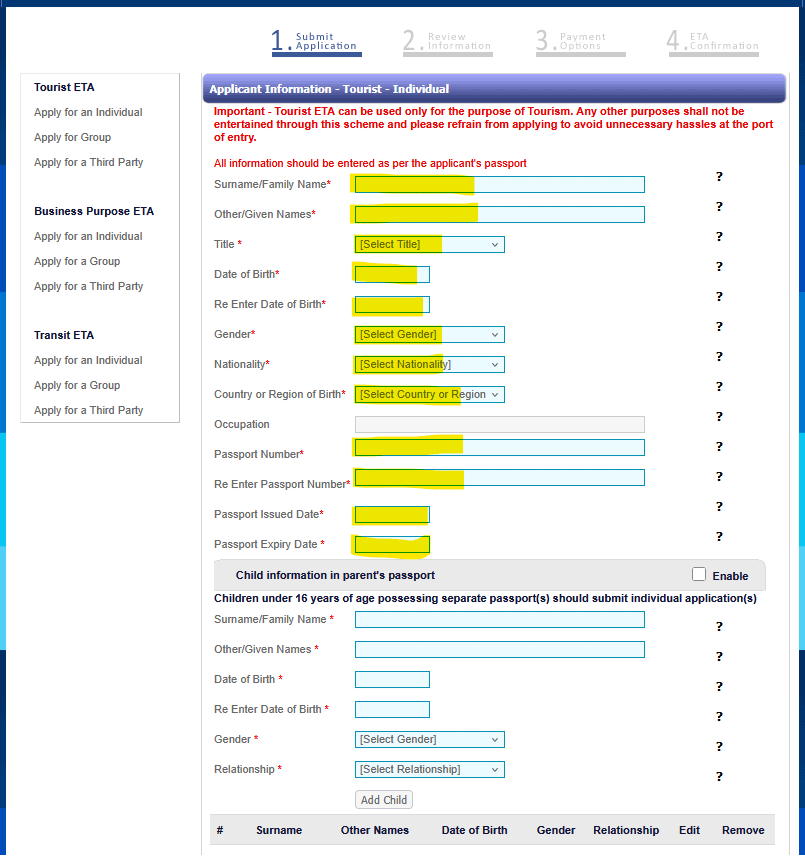Click Passport Issued Date input field
Image resolution: width=805 pixels, height=856 pixels.
tap(392, 515)
